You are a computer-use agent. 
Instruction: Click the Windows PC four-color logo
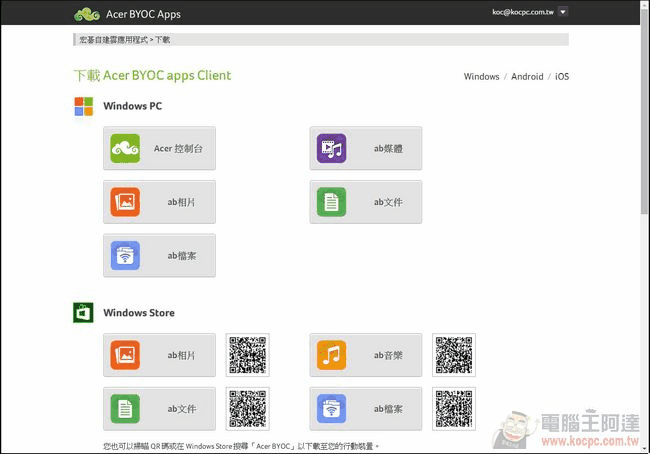83,106
